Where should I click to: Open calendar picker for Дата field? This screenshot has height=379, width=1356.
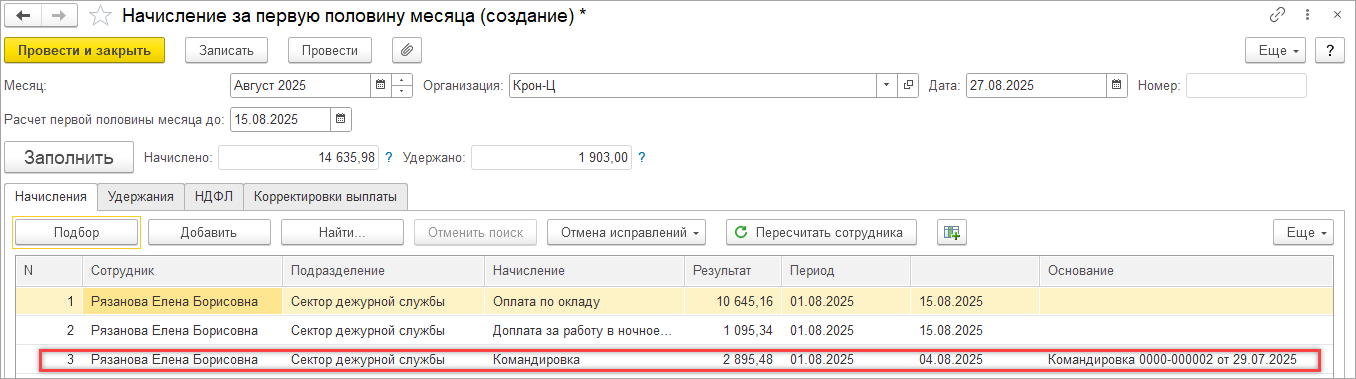(1118, 86)
